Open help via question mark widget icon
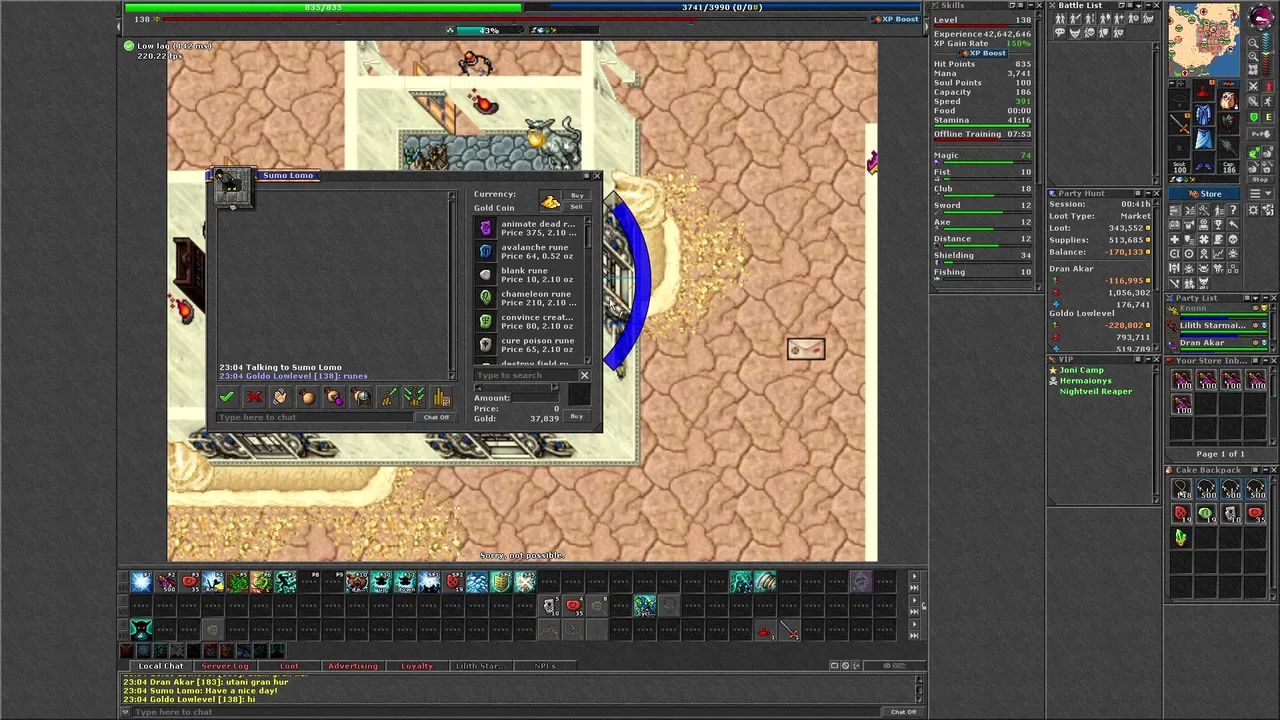This screenshot has height=720, width=1280. [x=1233, y=210]
